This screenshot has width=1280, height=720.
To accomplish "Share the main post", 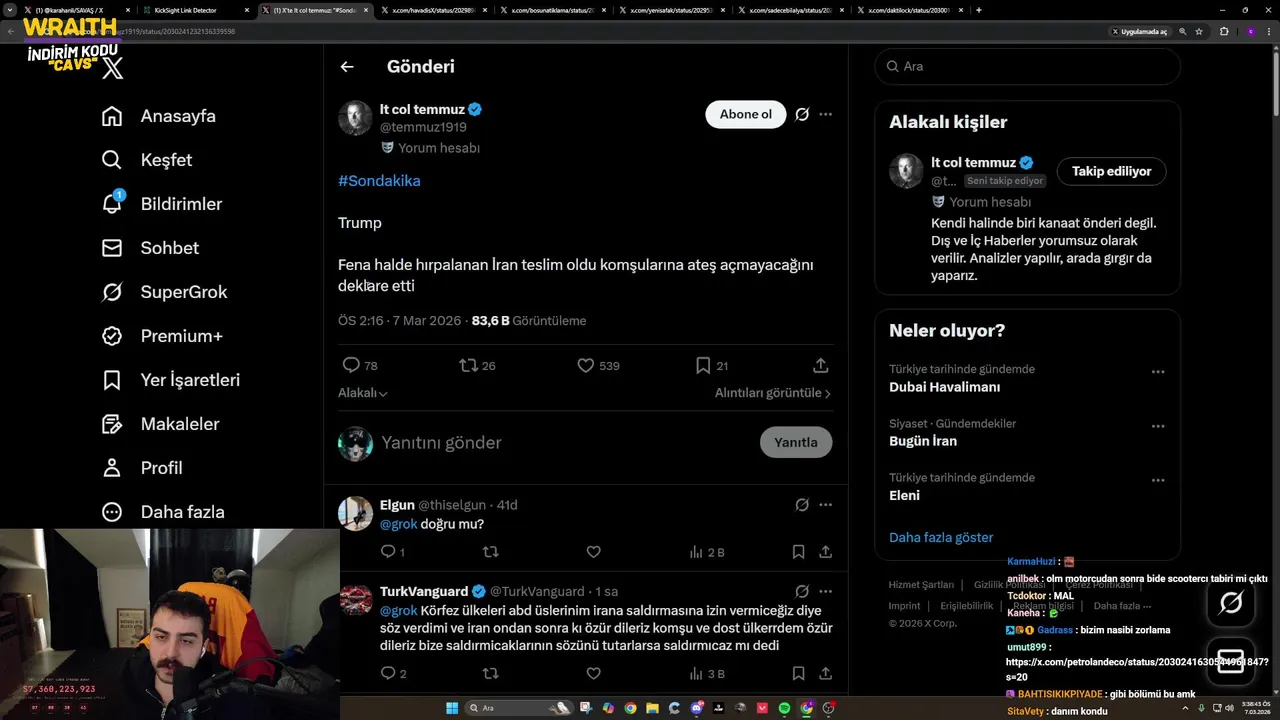I will [x=820, y=366].
